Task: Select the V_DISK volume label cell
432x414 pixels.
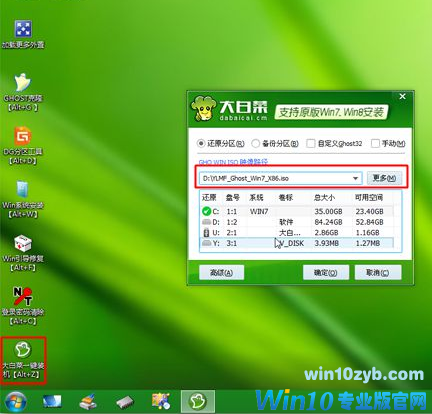Action: 291,243
